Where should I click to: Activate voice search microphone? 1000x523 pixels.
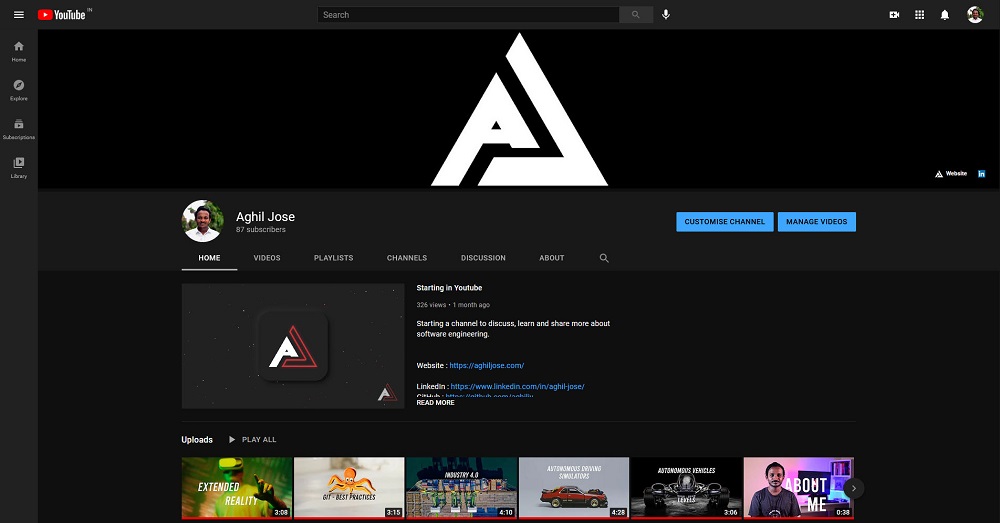pos(666,15)
